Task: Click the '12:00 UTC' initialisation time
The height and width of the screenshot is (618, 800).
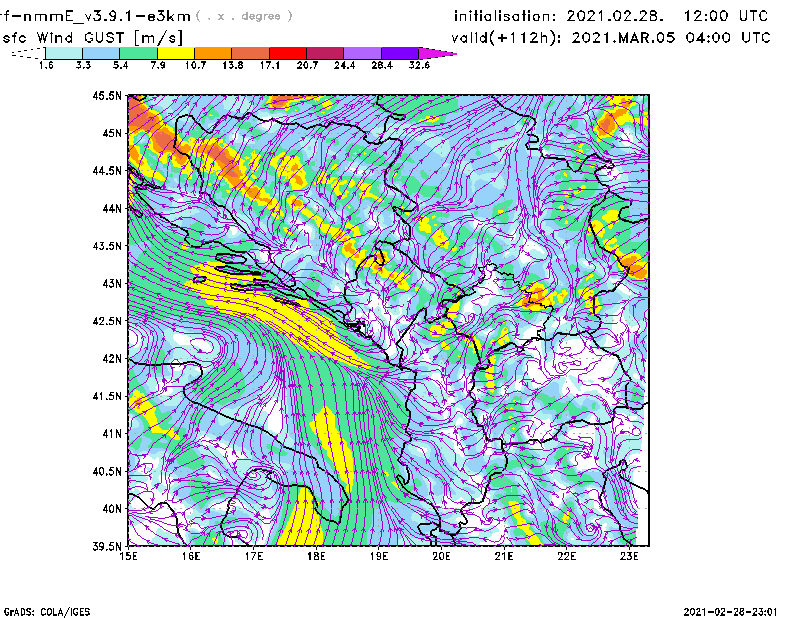Action: [726, 16]
